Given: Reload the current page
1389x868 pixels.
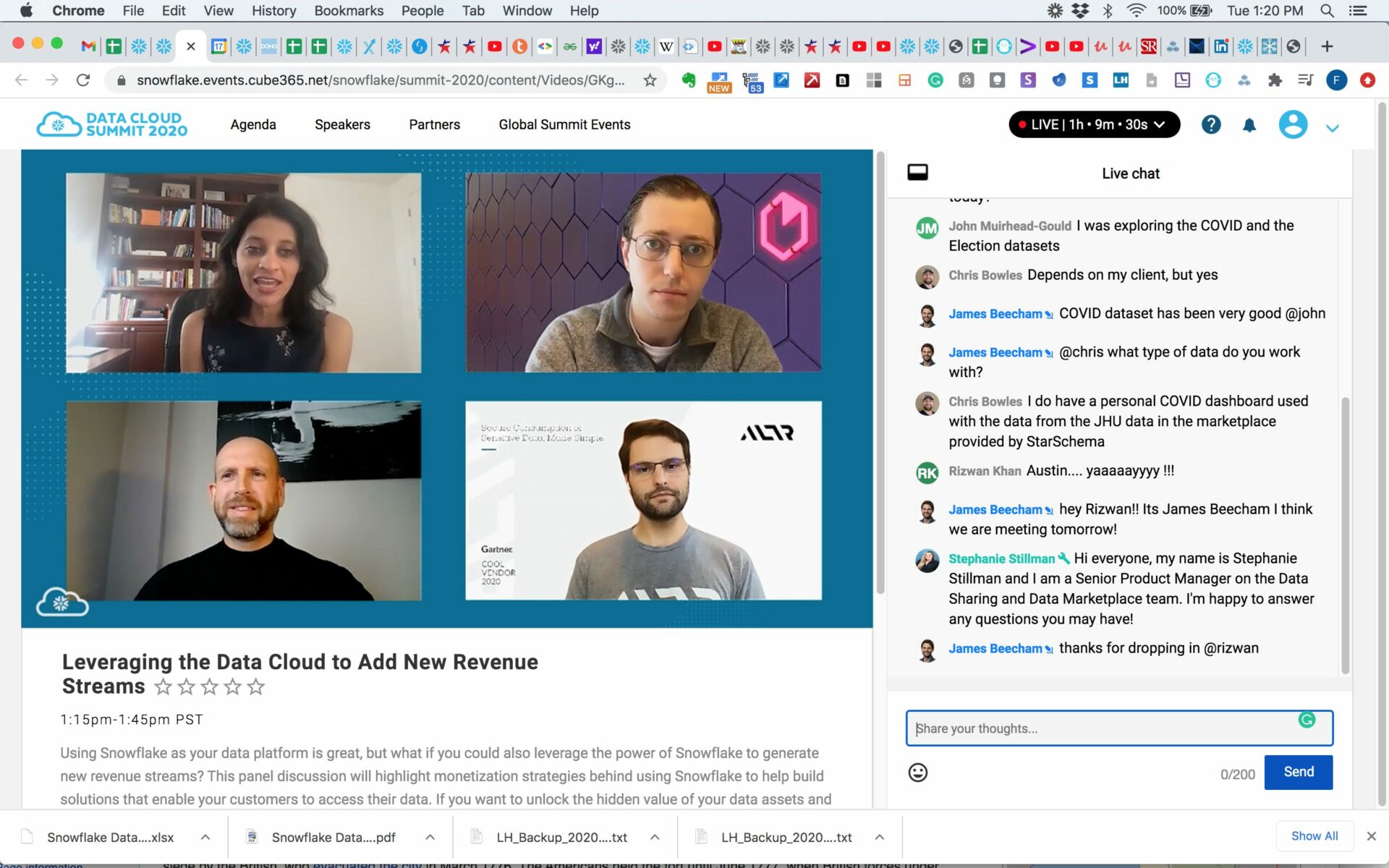Looking at the screenshot, I should [x=83, y=80].
